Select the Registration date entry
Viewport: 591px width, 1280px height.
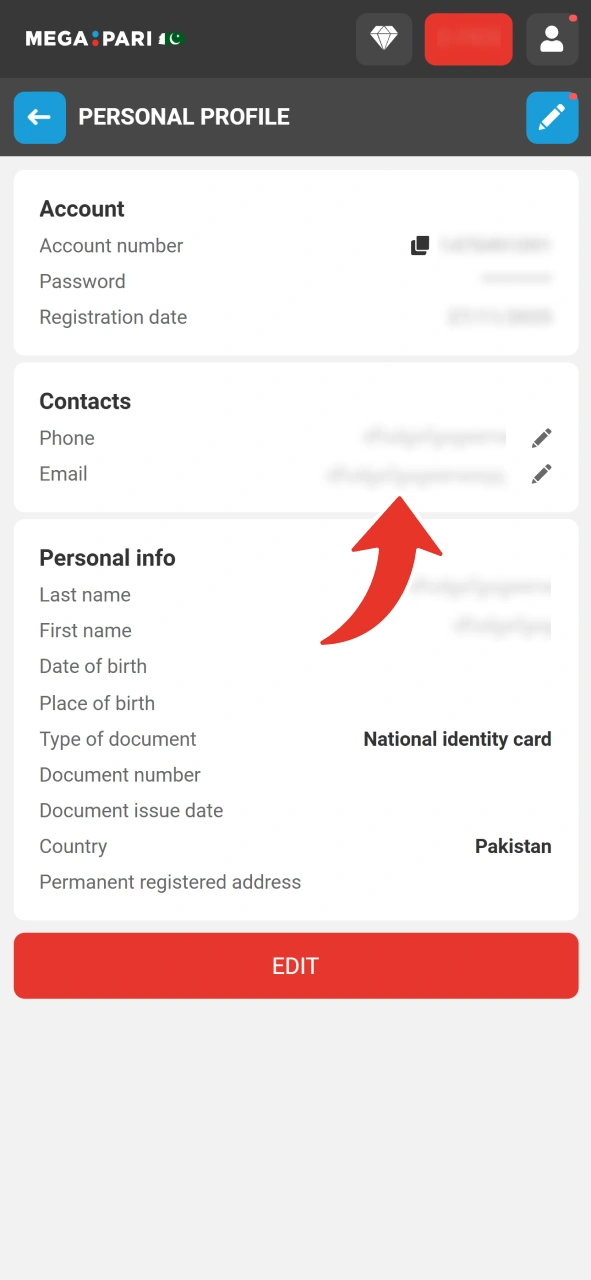pos(500,317)
